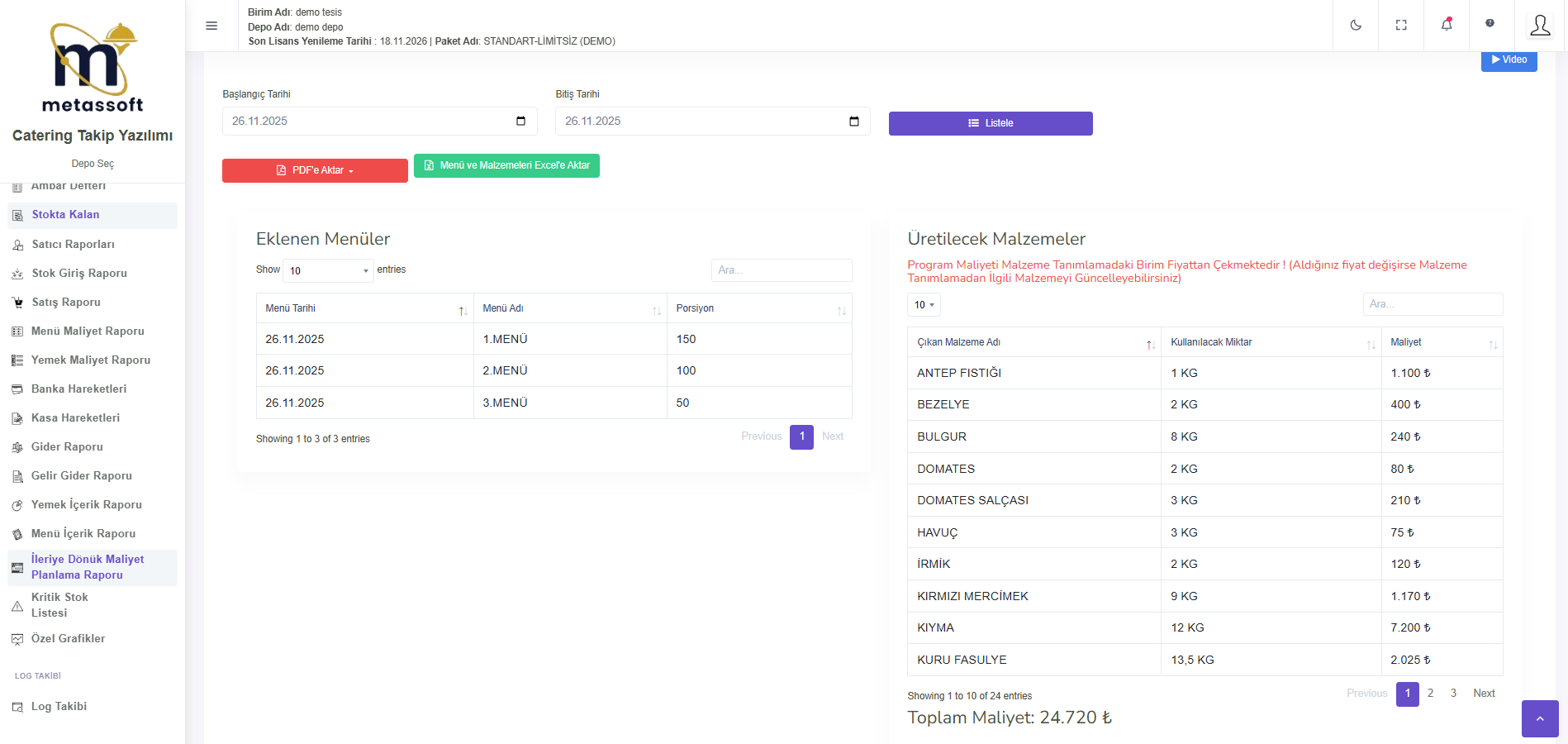Go to page 2 of the materials table

[1430, 694]
